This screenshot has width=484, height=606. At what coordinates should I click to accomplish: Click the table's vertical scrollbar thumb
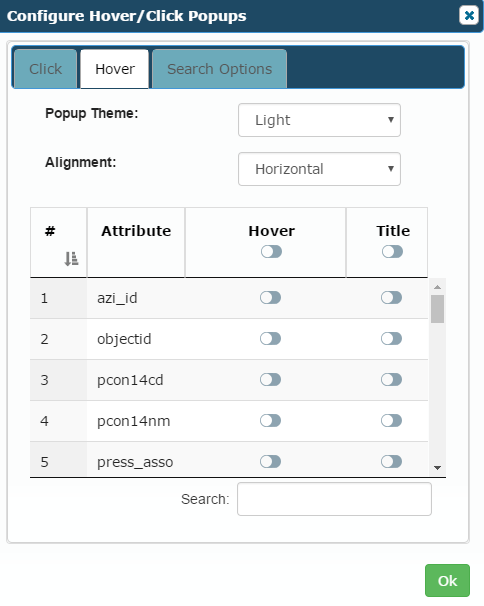click(437, 309)
